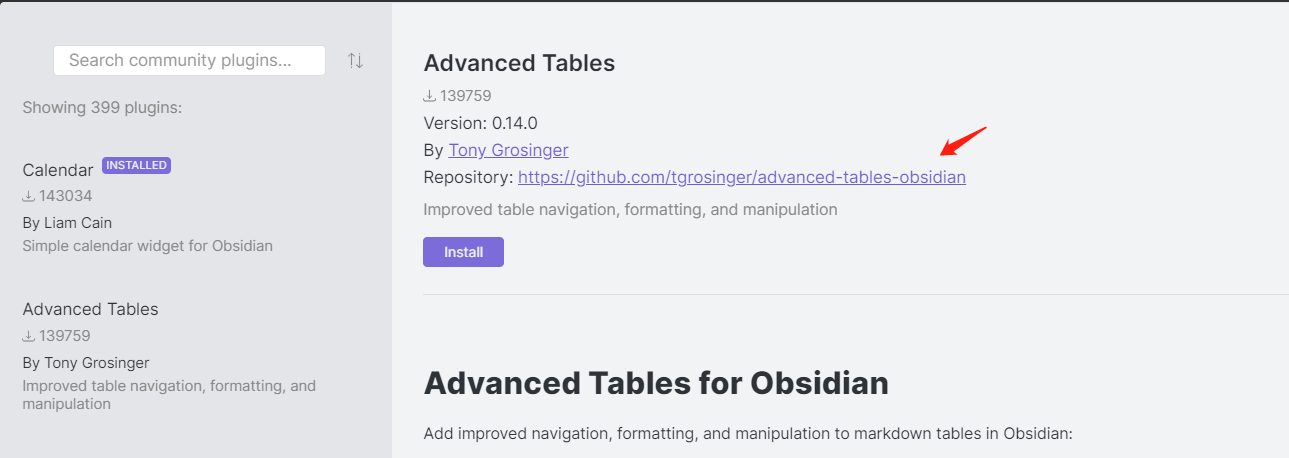Click the Advanced Tables title in details
1289x458 pixels.
click(519, 63)
